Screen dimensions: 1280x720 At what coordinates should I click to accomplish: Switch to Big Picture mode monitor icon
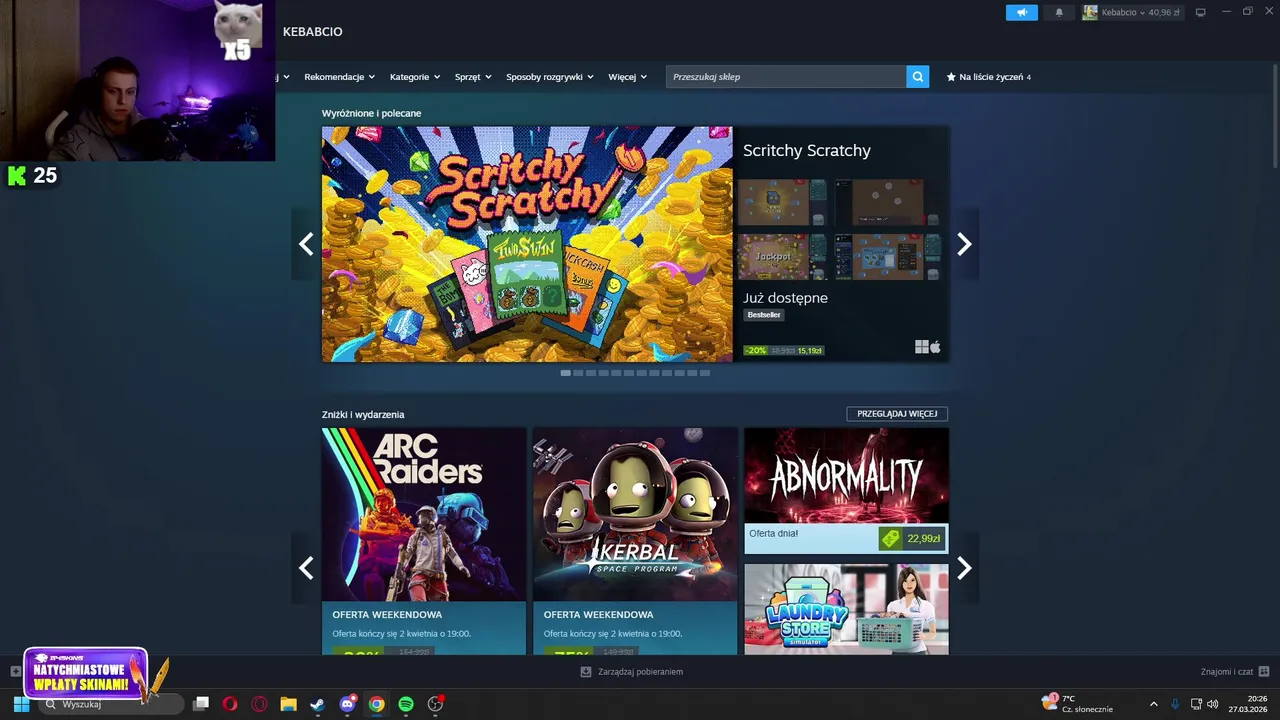click(x=1201, y=12)
